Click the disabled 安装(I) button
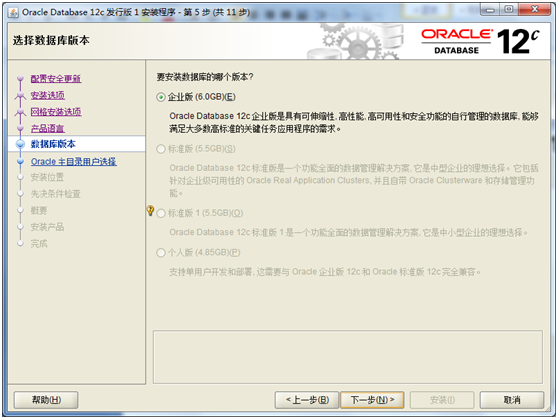Screen dimensions: 558x419 [x=442, y=400]
